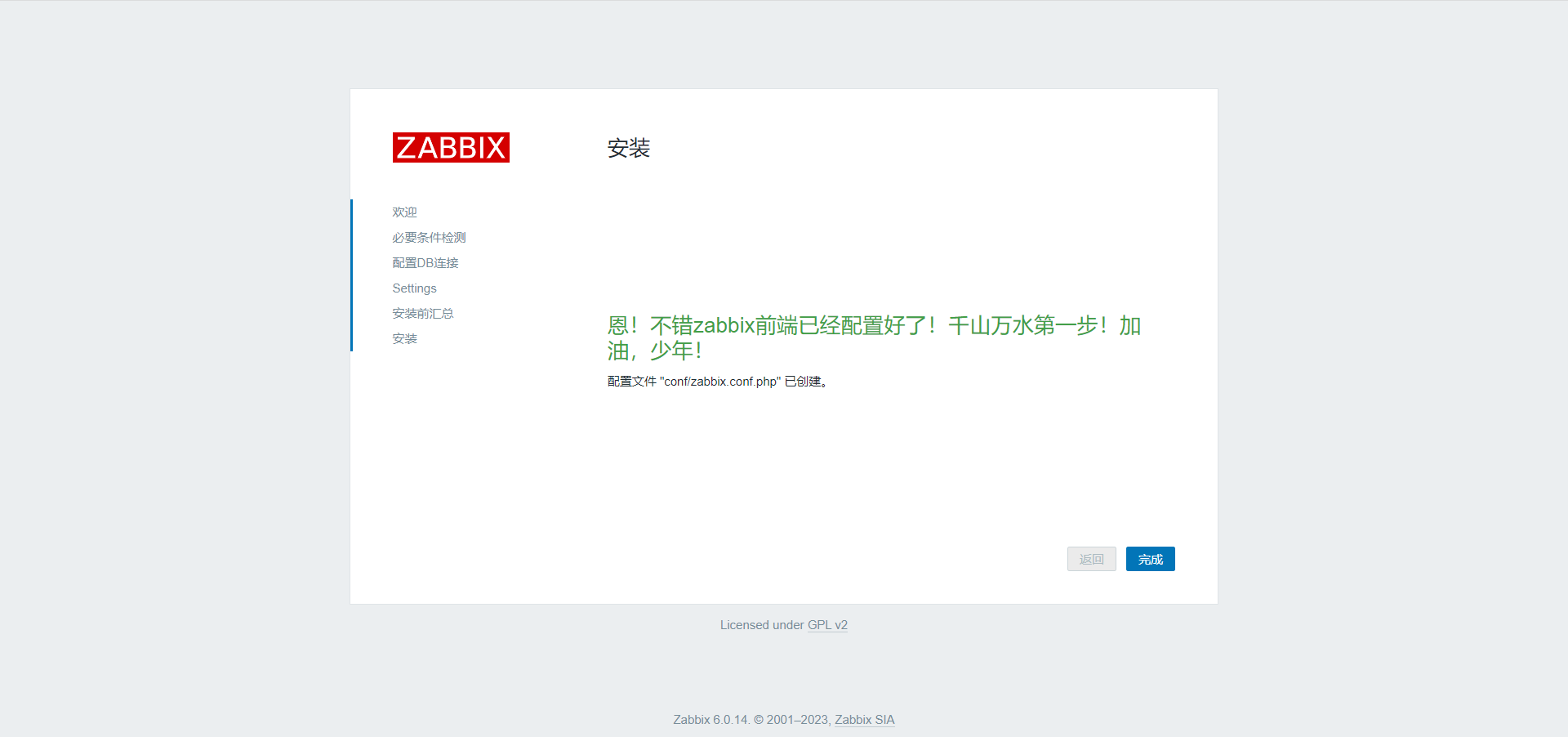
Task: Select the 安装 step in sidebar
Action: coord(404,339)
